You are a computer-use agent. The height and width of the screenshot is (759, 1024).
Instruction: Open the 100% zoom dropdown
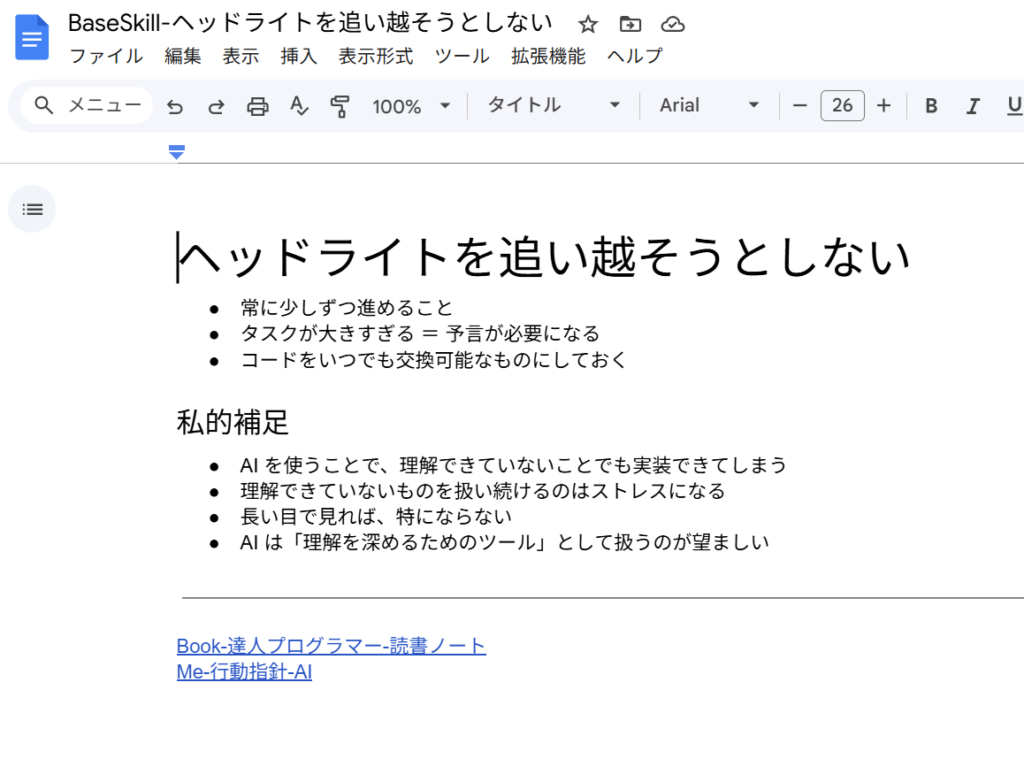pyautogui.click(x=411, y=106)
